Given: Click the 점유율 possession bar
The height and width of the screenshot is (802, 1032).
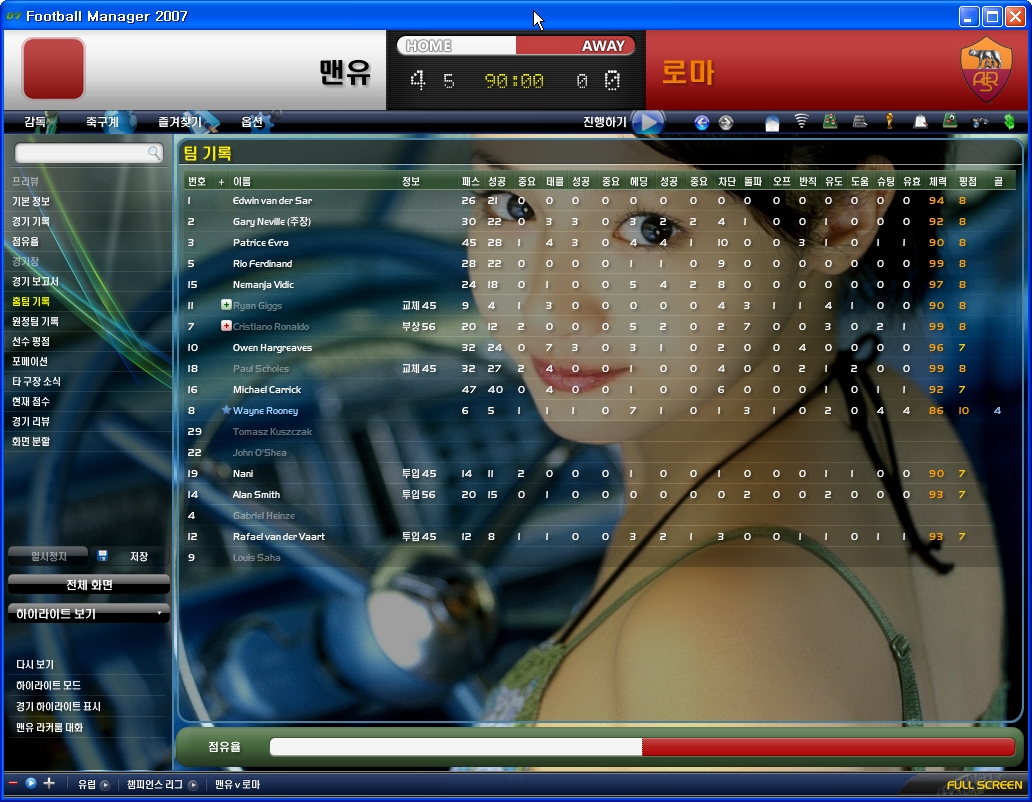Looking at the screenshot, I should 642,747.
